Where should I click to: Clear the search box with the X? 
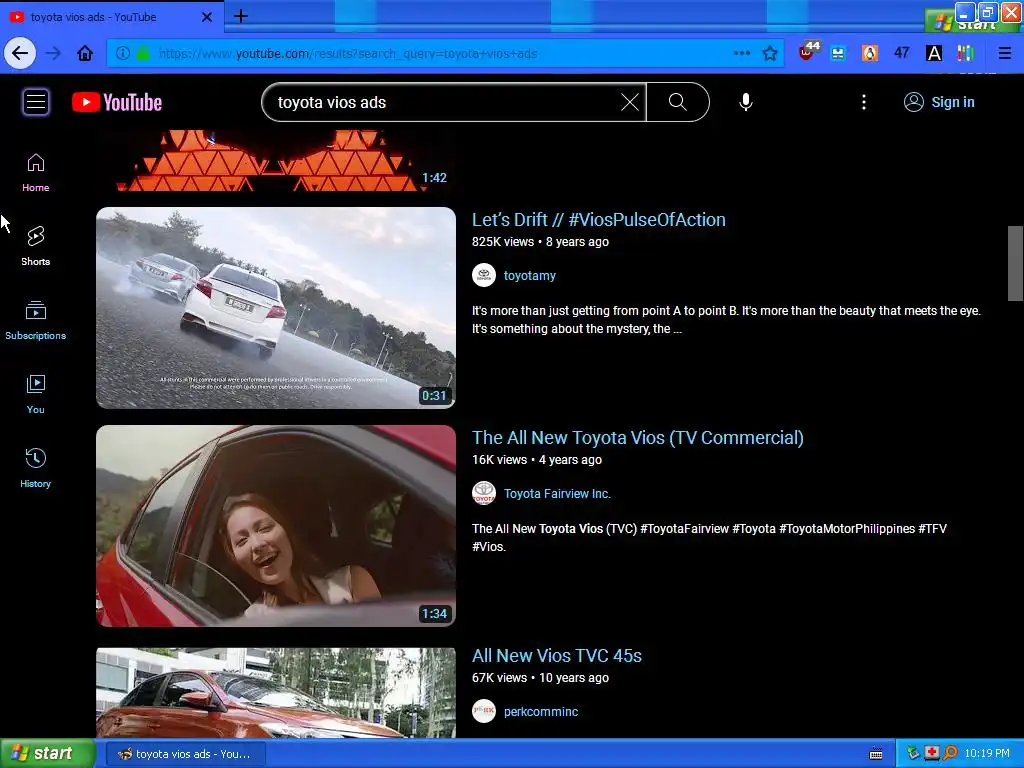tap(630, 103)
